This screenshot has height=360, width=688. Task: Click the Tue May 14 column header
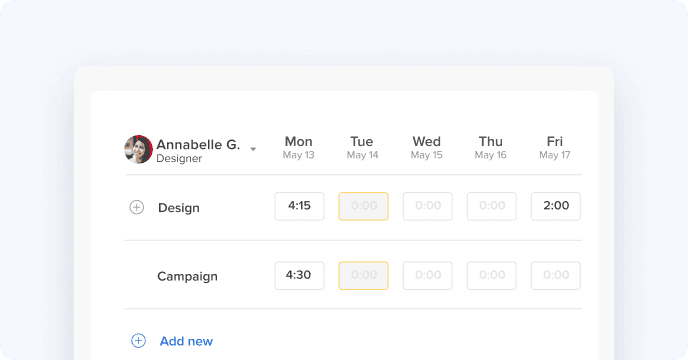point(362,148)
